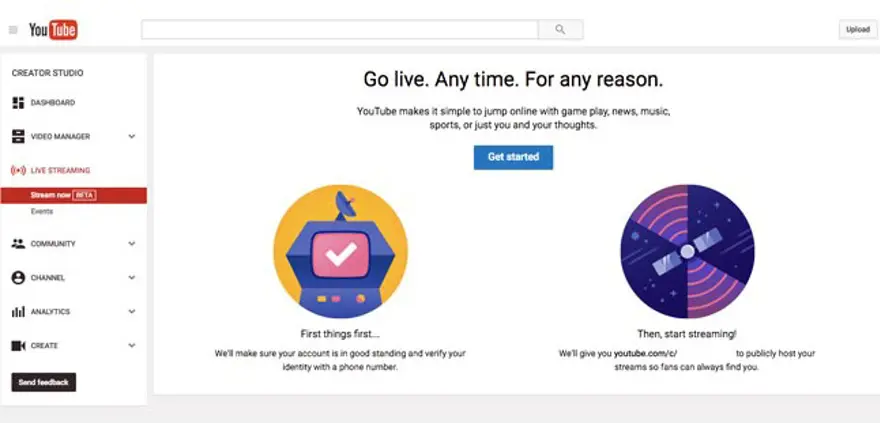Click the Upload button
This screenshot has width=880, height=423.
tap(857, 30)
